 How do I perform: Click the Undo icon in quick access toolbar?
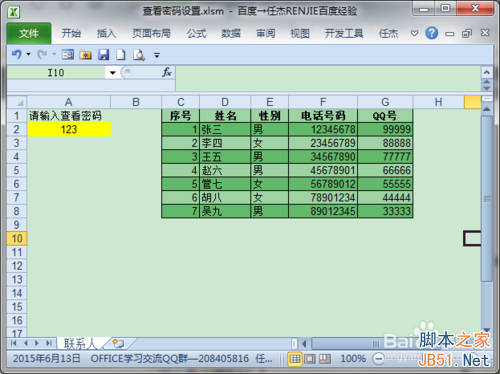[16, 54]
